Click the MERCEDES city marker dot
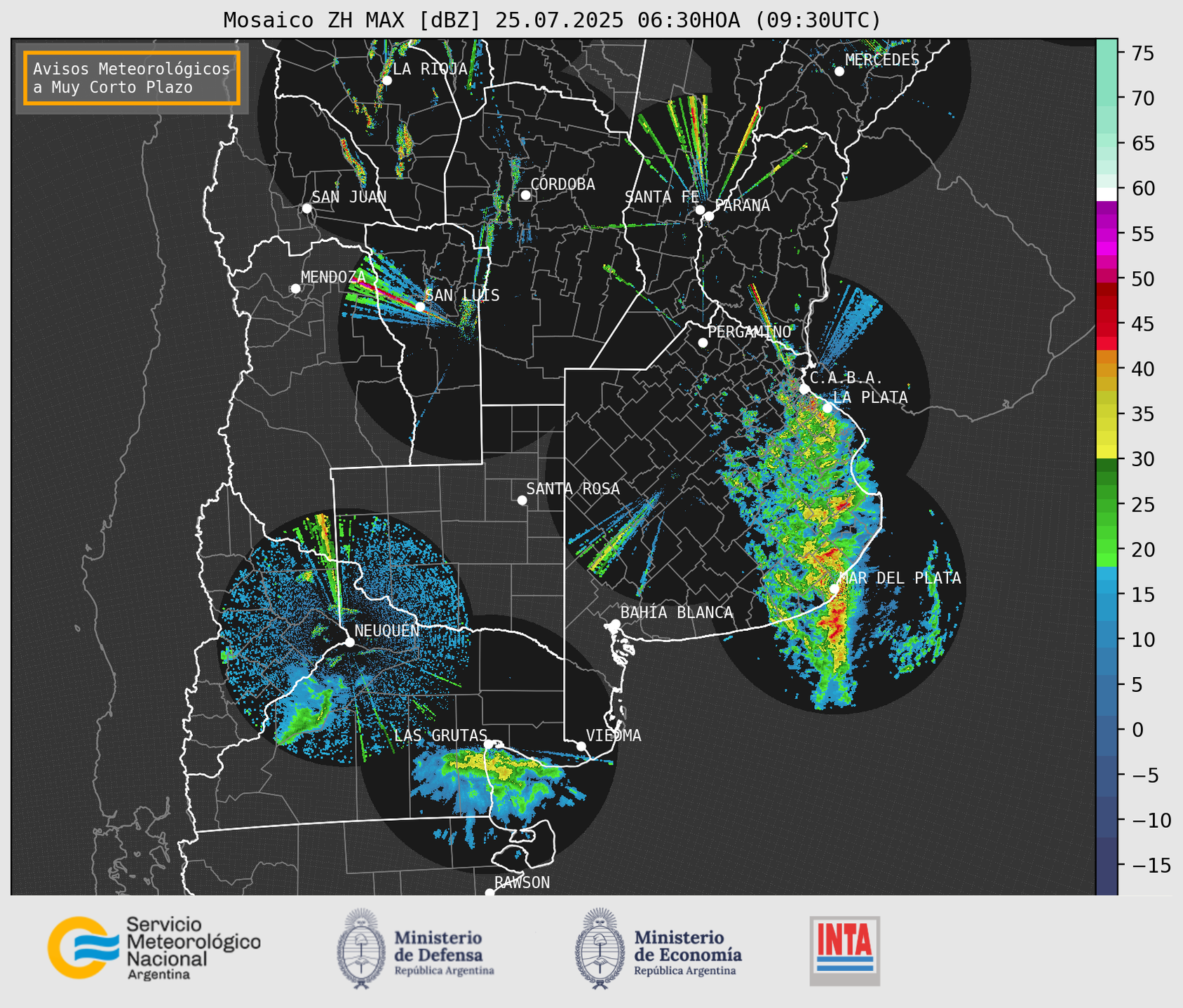This screenshot has width=1183, height=1008. click(x=839, y=71)
